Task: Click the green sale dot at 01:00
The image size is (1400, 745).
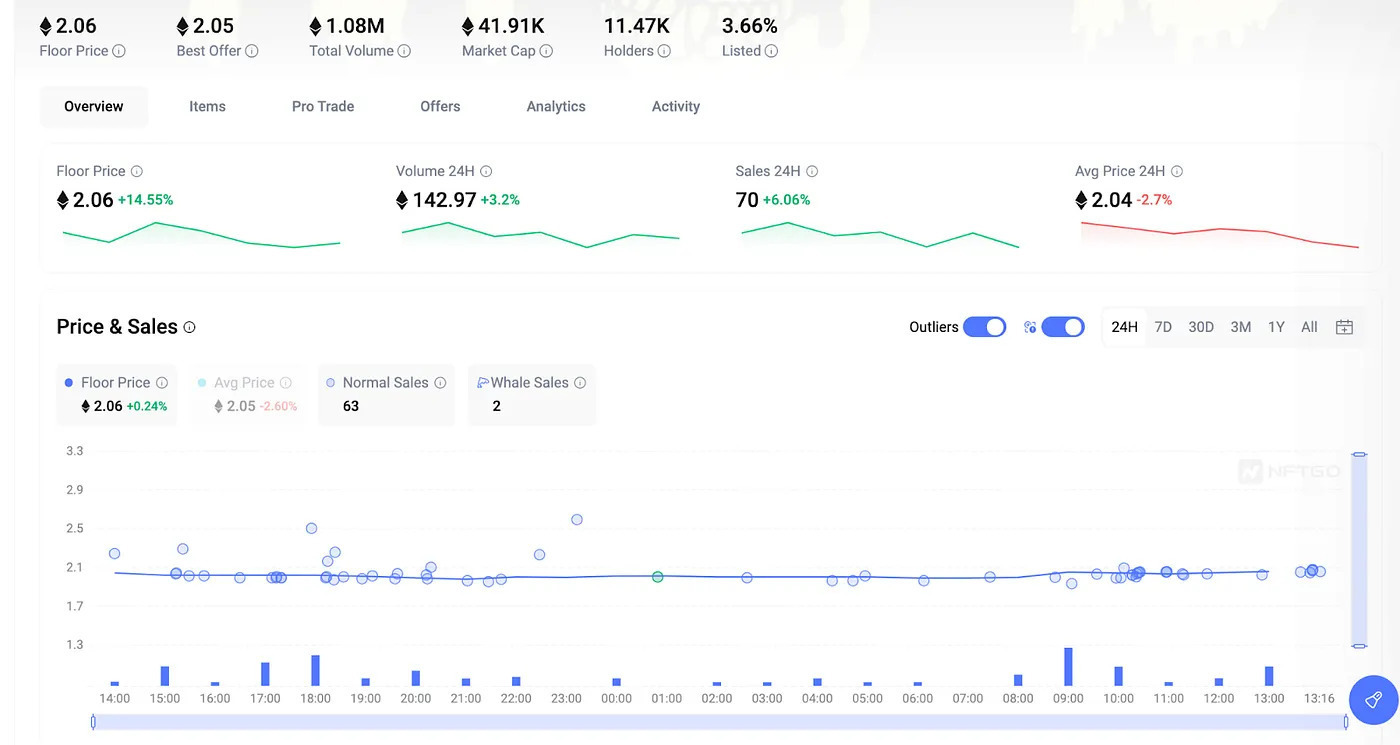Action: (x=657, y=577)
